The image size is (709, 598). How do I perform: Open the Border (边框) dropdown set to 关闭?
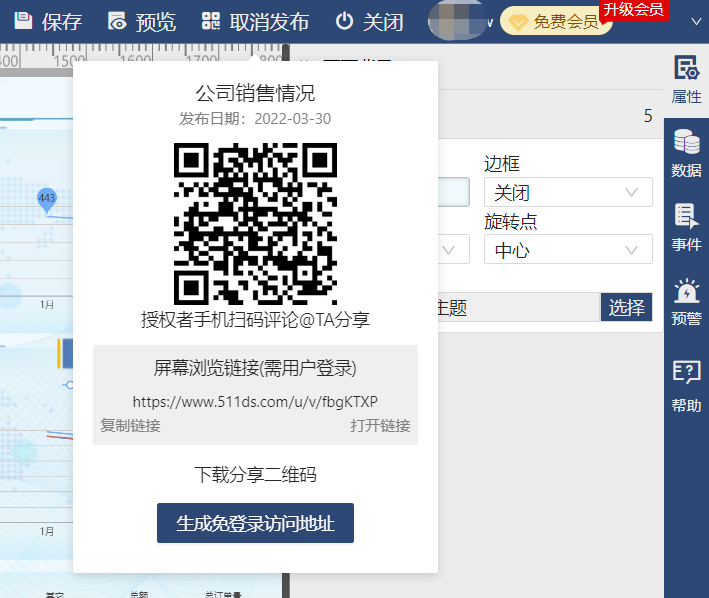point(568,192)
